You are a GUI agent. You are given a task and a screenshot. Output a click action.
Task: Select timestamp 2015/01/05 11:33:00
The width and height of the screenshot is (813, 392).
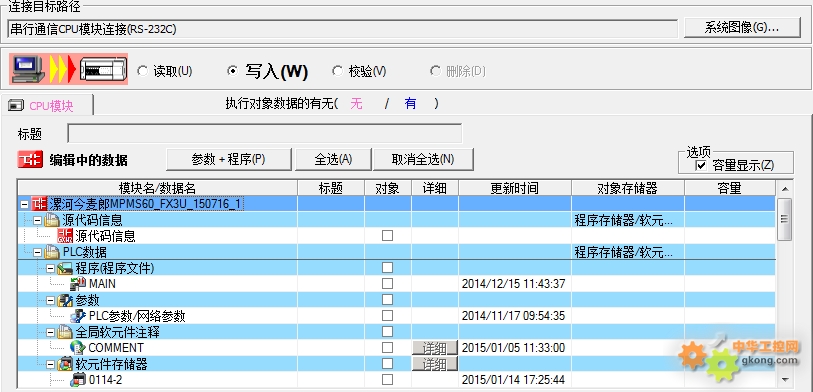click(513, 348)
